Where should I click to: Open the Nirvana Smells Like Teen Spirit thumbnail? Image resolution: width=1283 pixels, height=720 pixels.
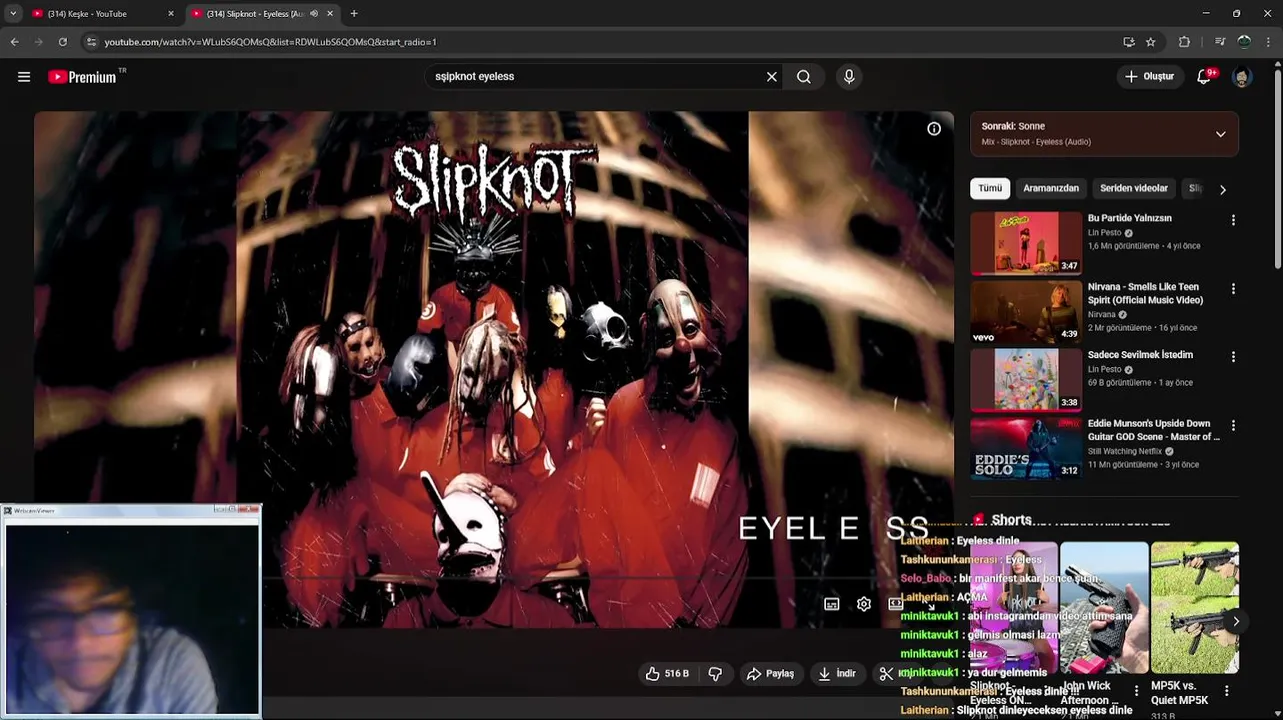[x=1026, y=312]
